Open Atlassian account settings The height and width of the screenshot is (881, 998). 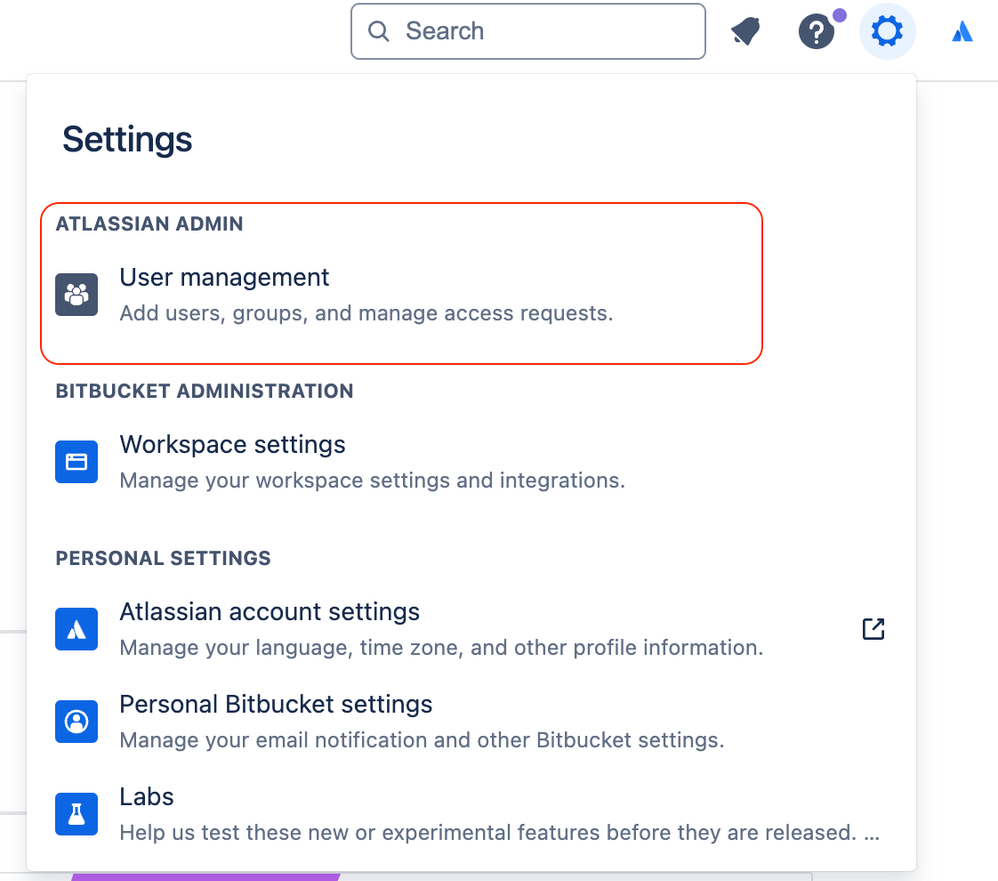(x=269, y=612)
